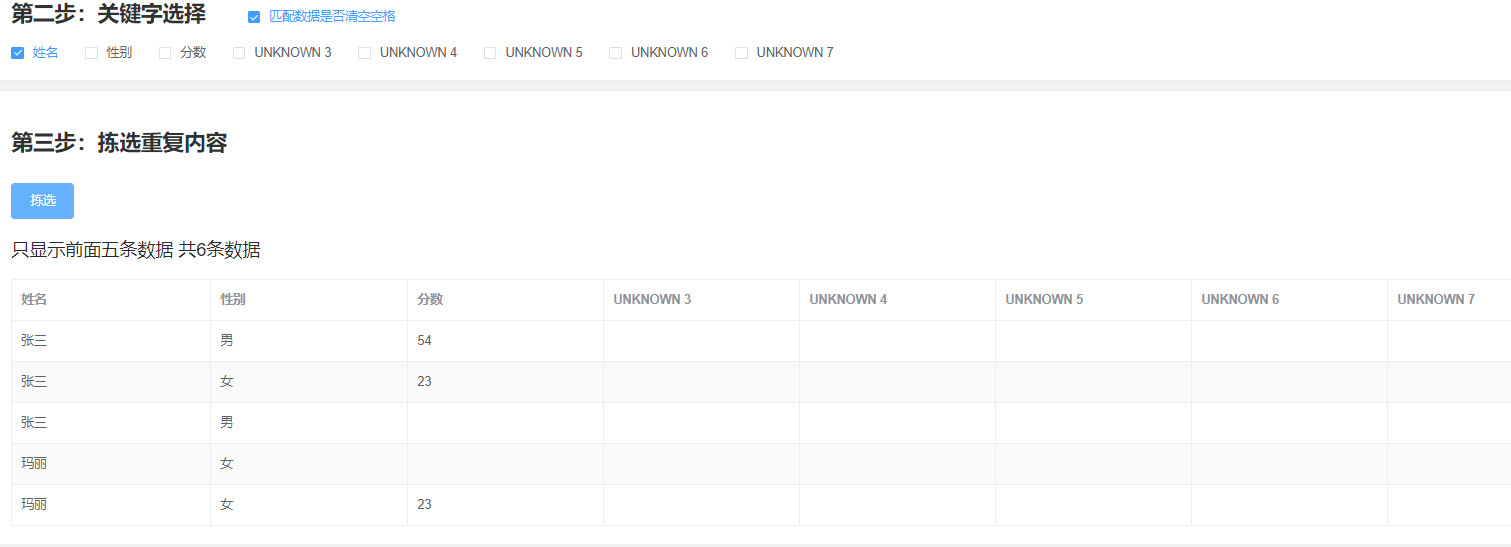This screenshot has height=547, width=1511.
Task: Click the 性别 table column header
Action: pos(309,300)
